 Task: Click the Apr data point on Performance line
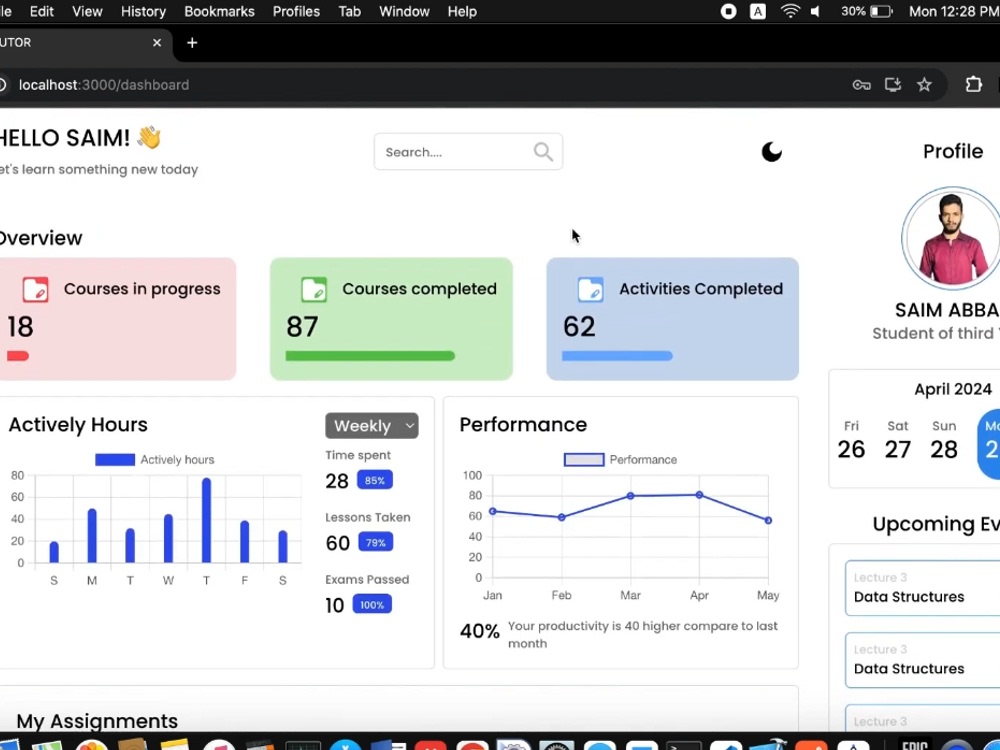(x=699, y=495)
